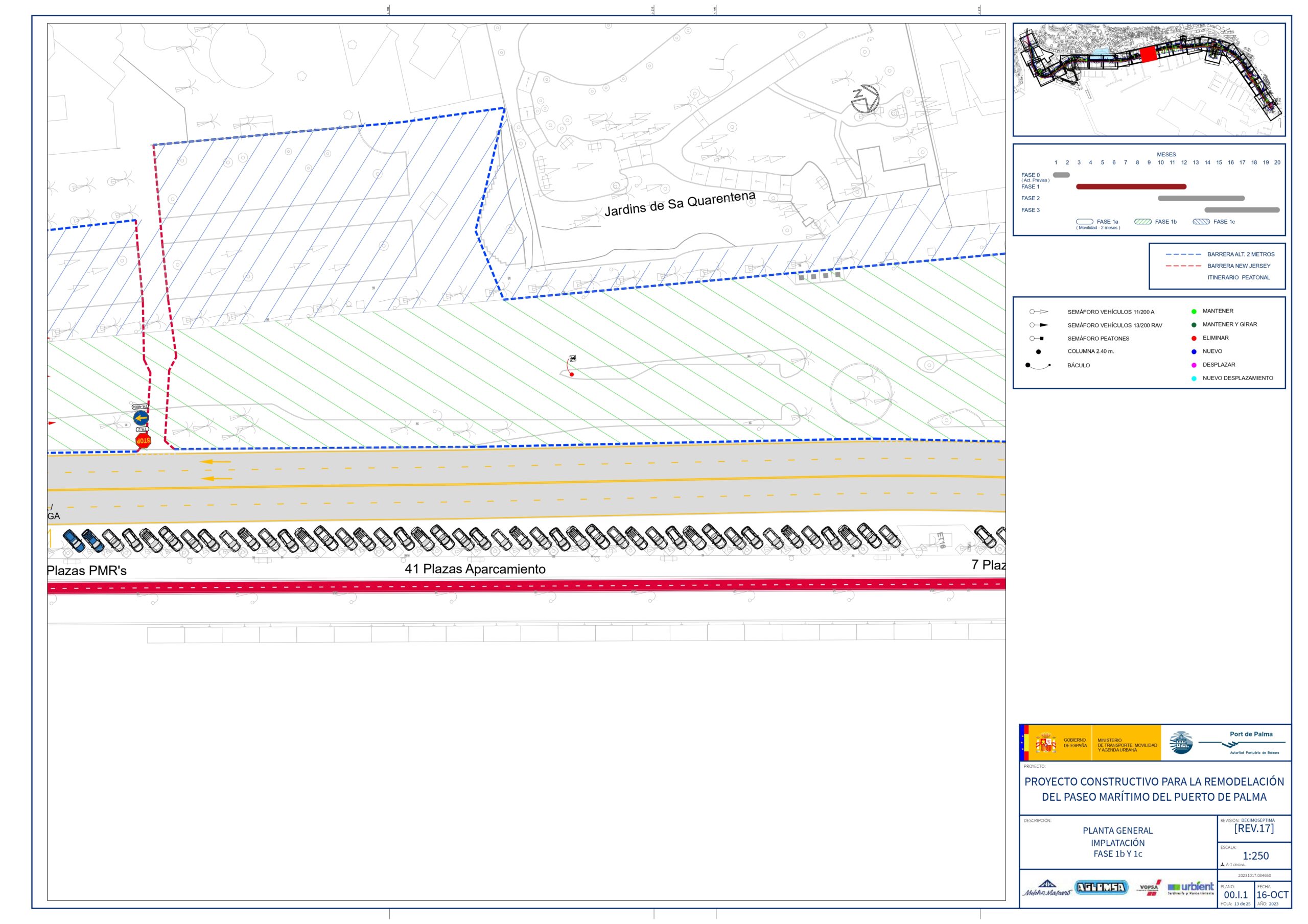The width and height of the screenshot is (1308, 924).
Task: Click the Melchor Mascaró company logo
Action: point(1046,889)
